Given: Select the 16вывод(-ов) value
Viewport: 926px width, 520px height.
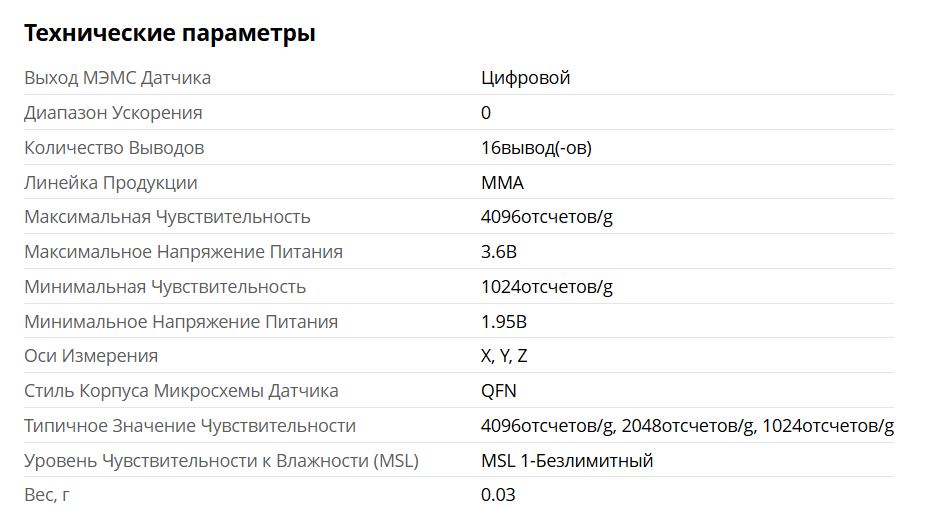Looking at the screenshot, I should coord(536,148).
